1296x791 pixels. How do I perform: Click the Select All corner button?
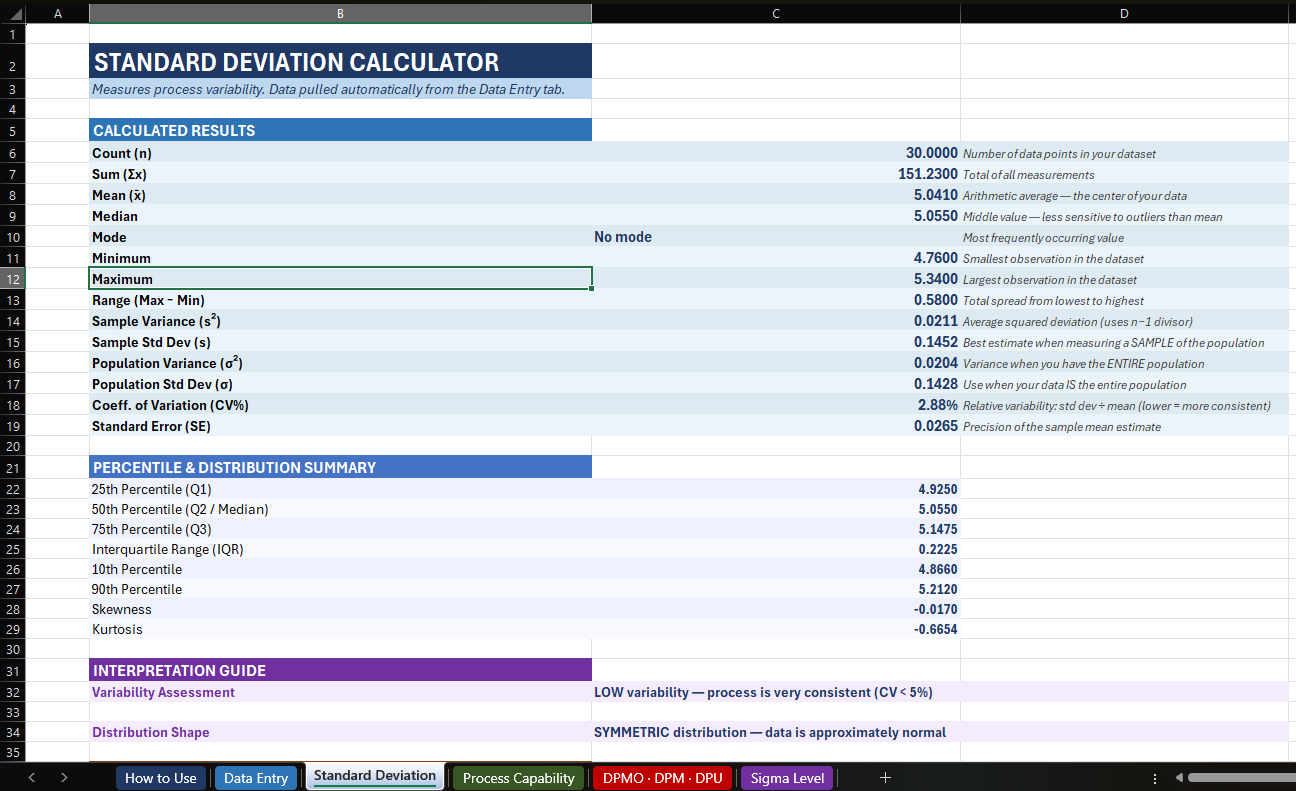click(12, 13)
